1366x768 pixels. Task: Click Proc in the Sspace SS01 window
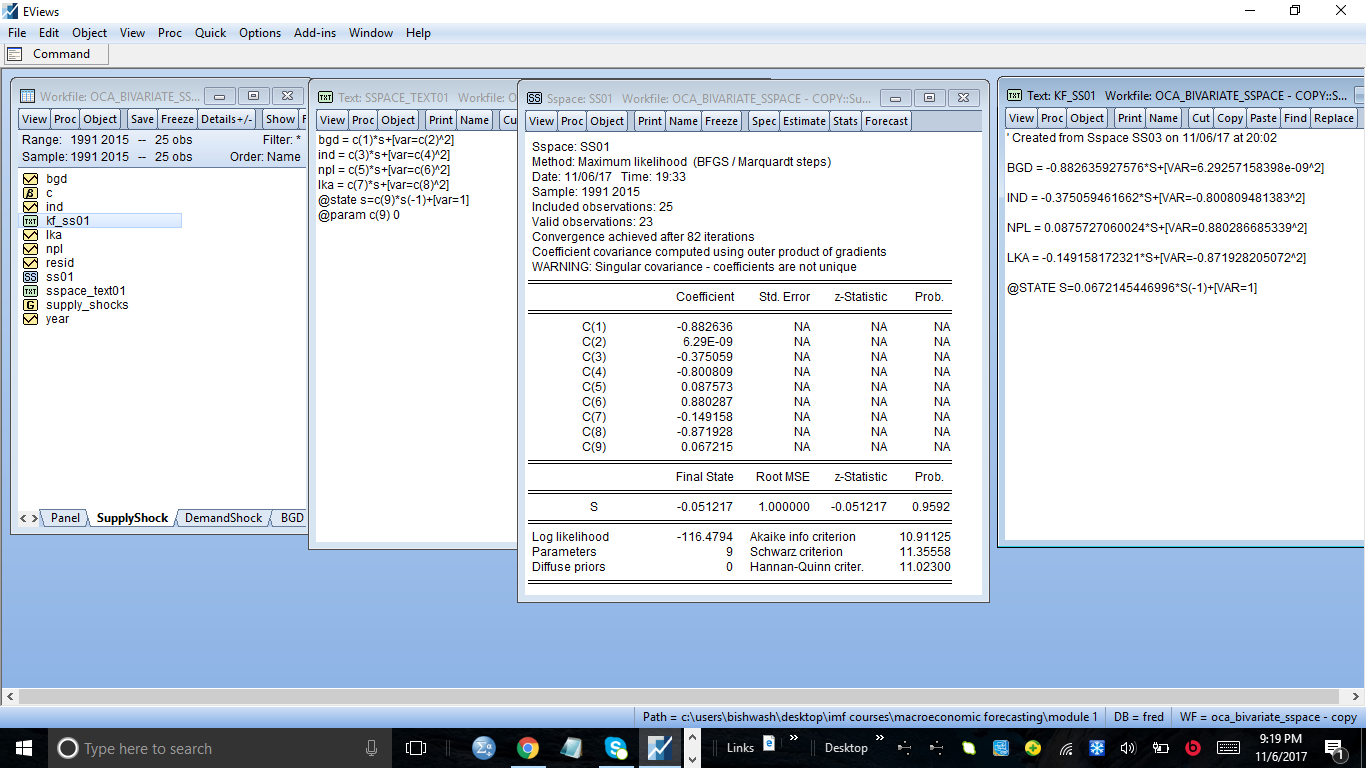572,121
